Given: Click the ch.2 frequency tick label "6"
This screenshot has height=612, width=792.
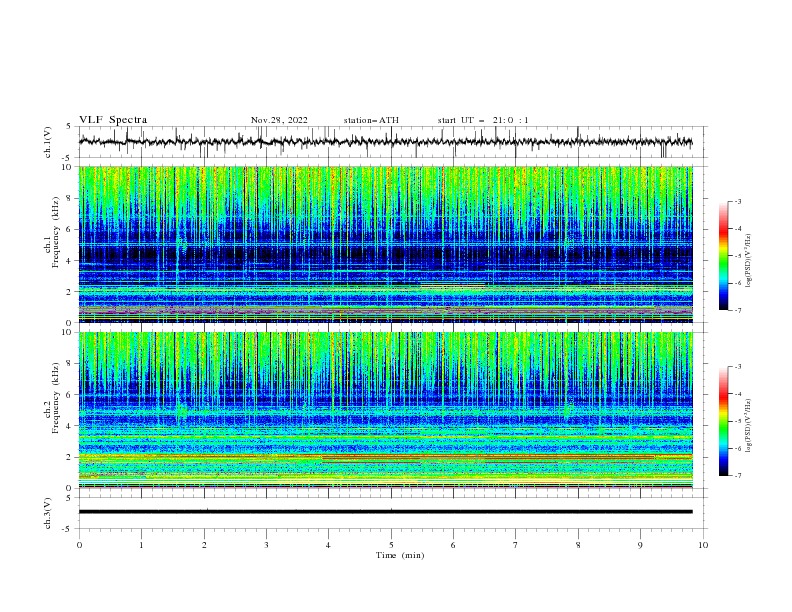Looking at the screenshot, I should coord(70,395).
